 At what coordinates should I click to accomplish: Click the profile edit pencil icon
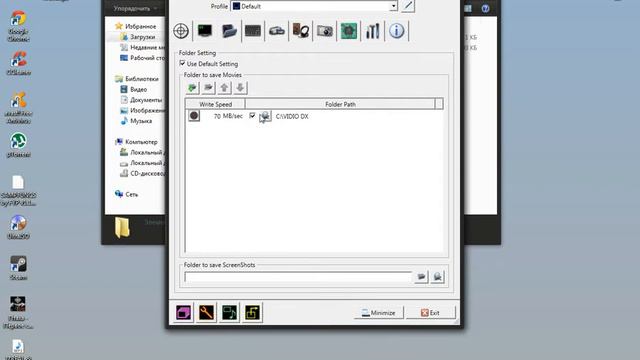point(408,6)
